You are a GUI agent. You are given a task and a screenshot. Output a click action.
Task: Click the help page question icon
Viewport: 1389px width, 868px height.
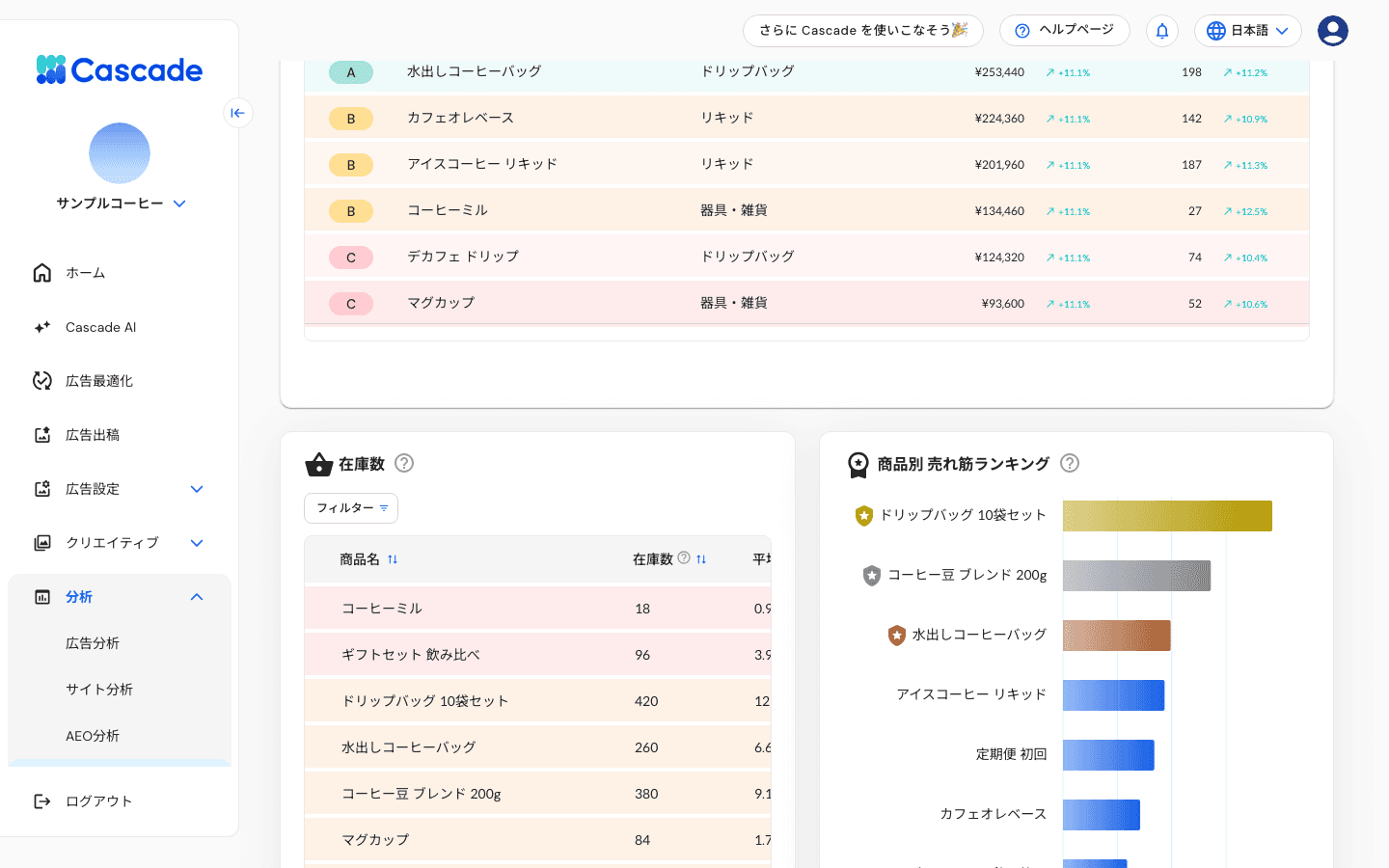(x=1022, y=31)
